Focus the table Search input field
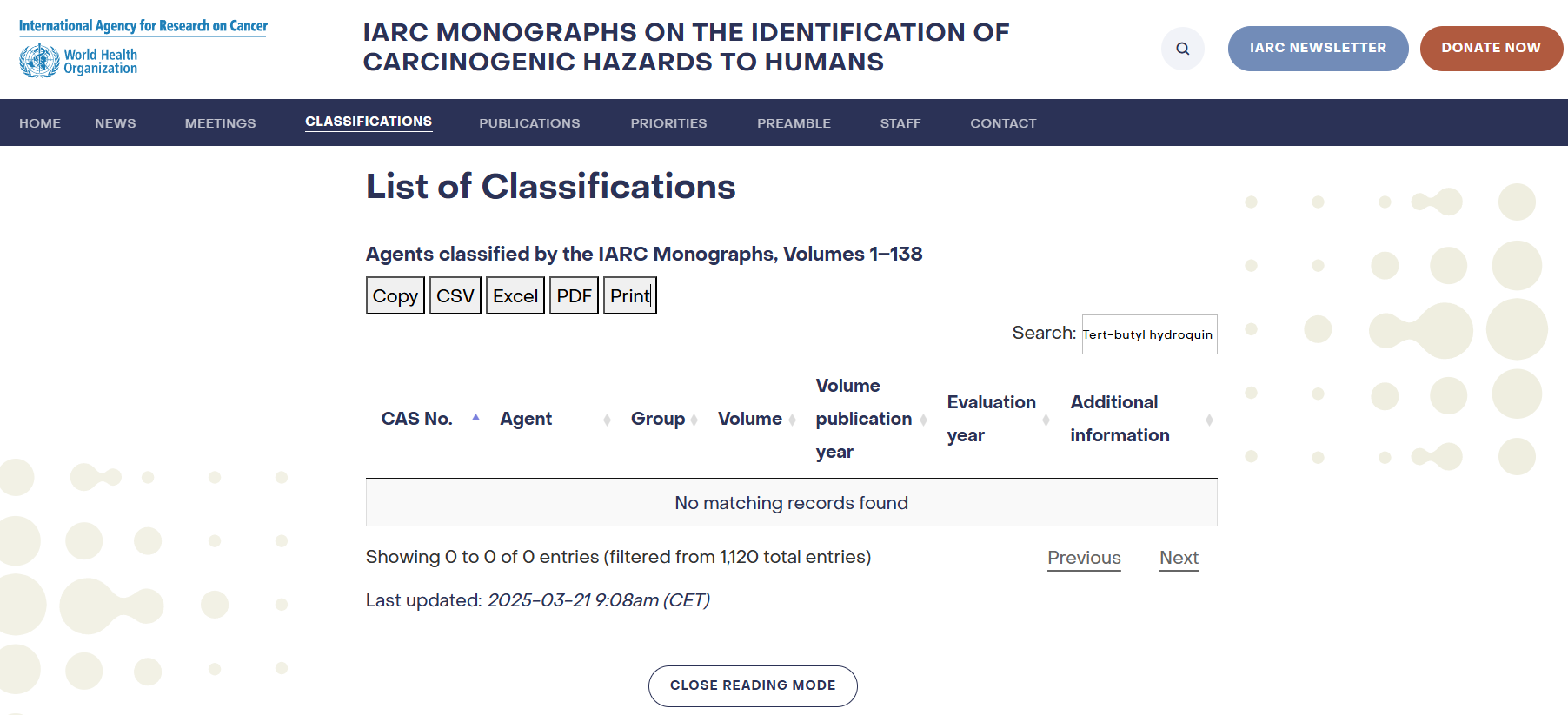 [1148, 334]
